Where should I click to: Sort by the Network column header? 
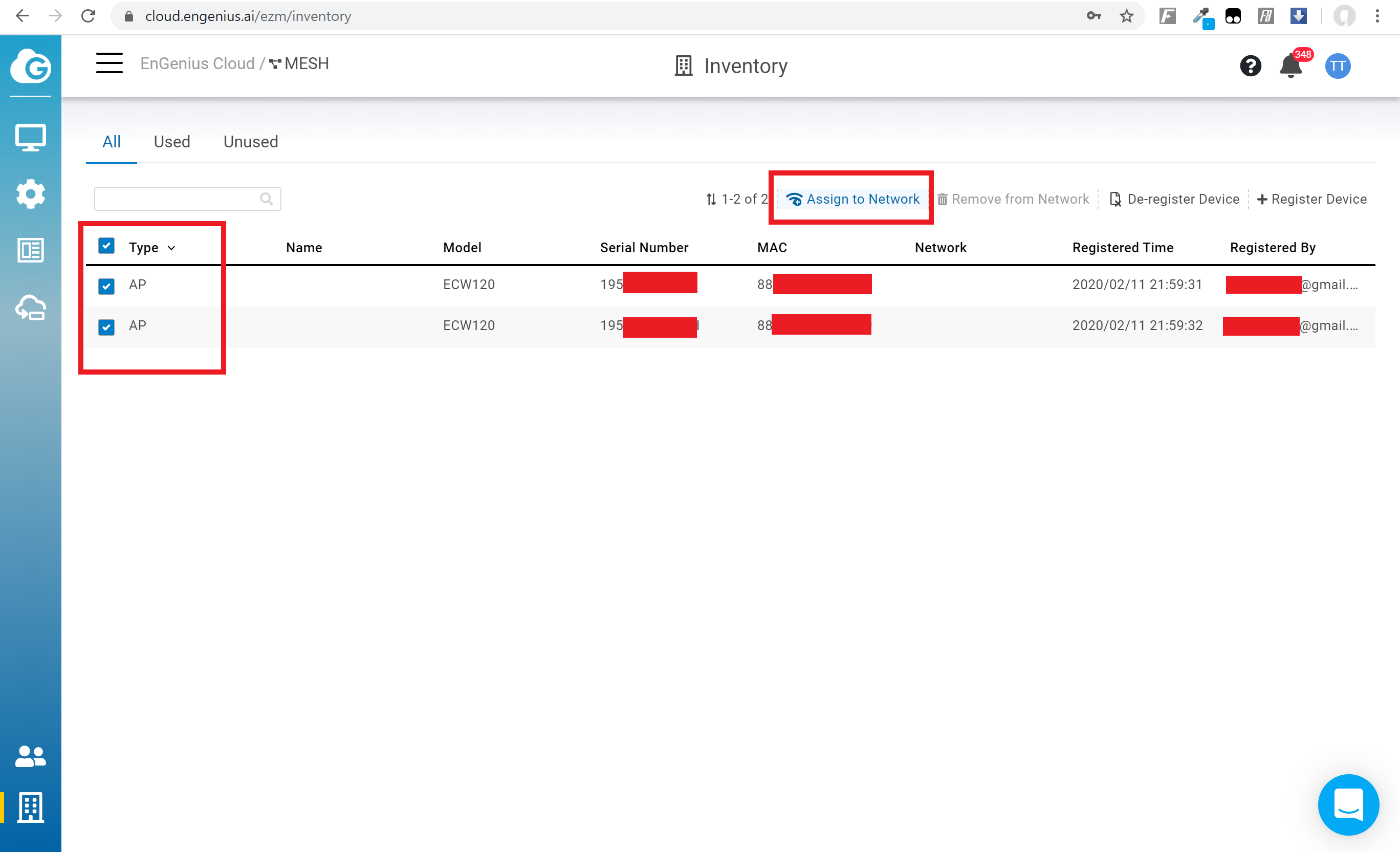coord(940,248)
